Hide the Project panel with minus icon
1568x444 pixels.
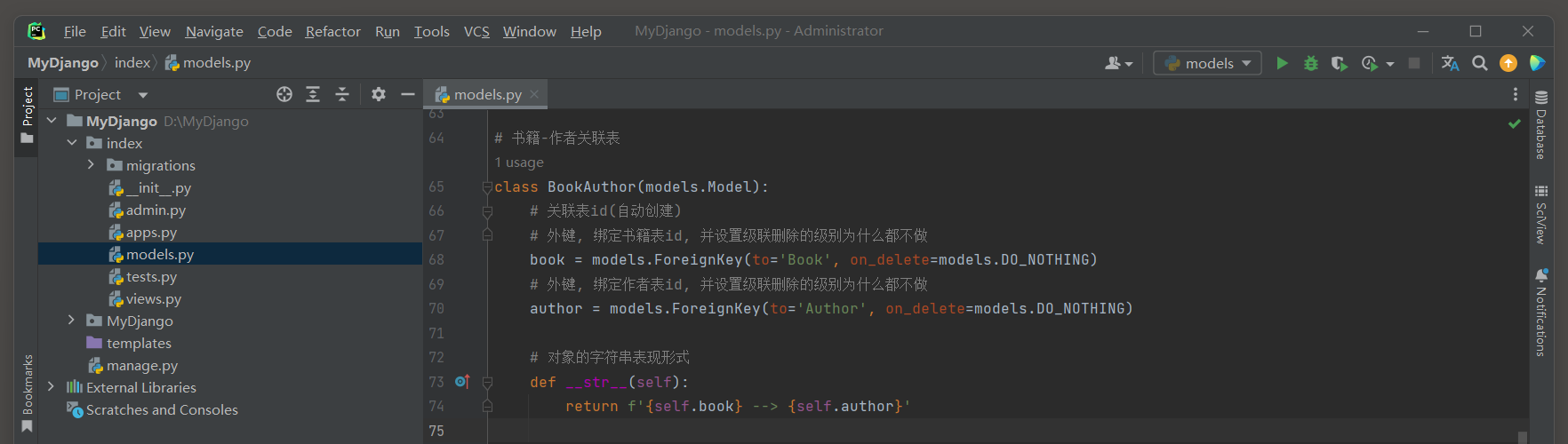click(x=408, y=94)
